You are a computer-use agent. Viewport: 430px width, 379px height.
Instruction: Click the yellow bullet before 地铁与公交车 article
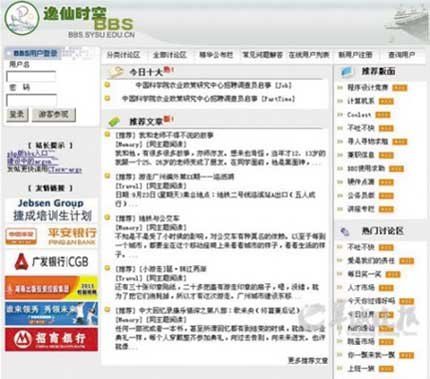pos(107,218)
